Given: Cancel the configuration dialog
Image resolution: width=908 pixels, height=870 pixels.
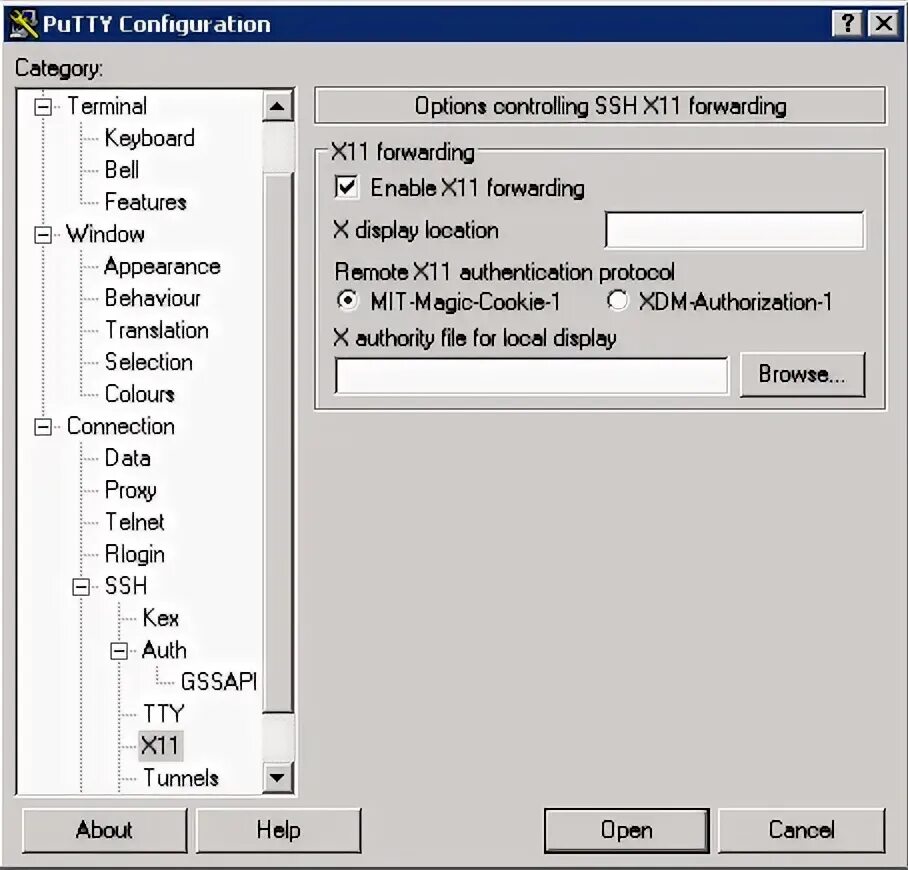Looking at the screenshot, I should pyautogui.click(x=801, y=831).
